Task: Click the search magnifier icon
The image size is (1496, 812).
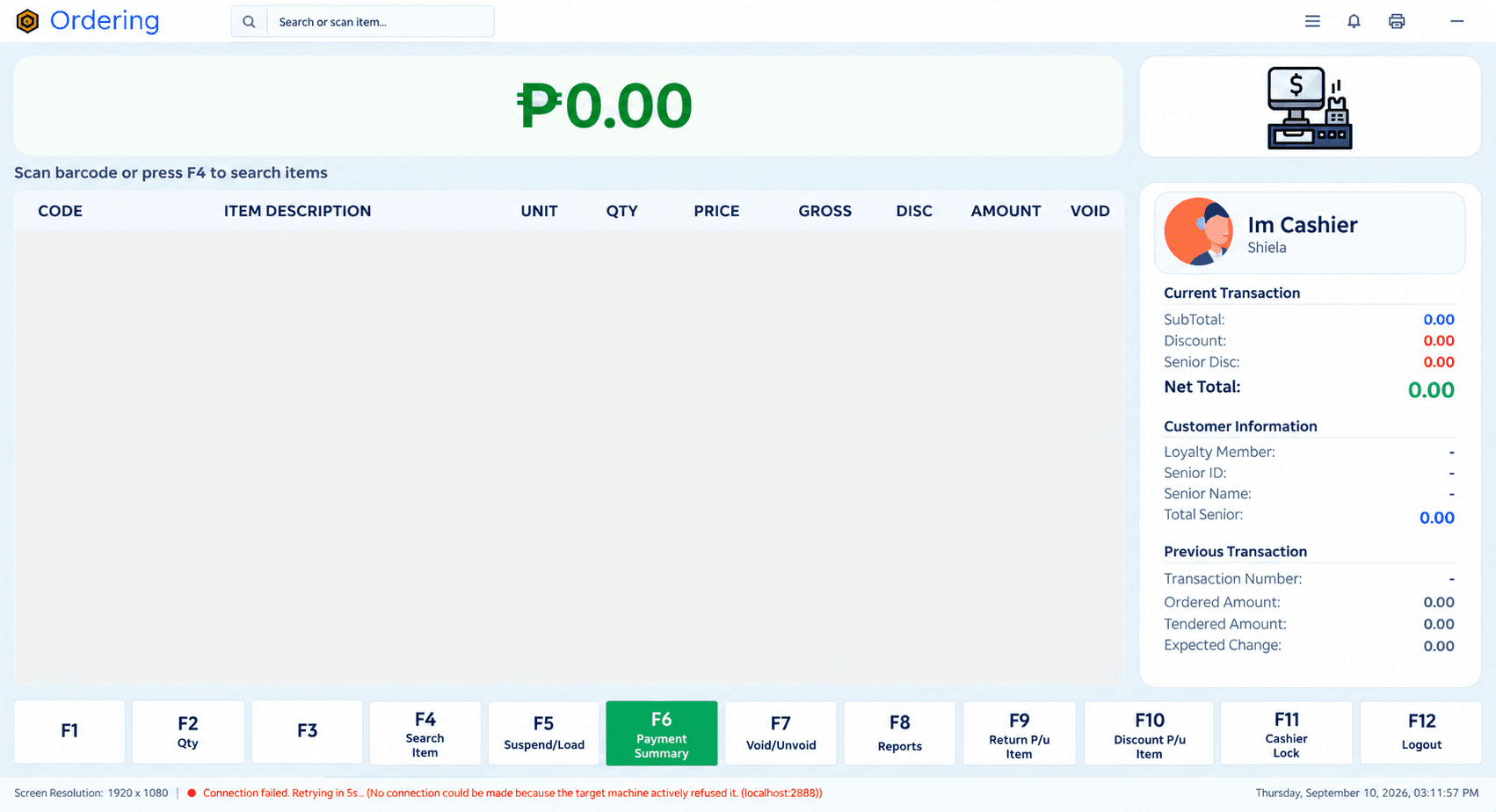Action: [x=250, y=22]
